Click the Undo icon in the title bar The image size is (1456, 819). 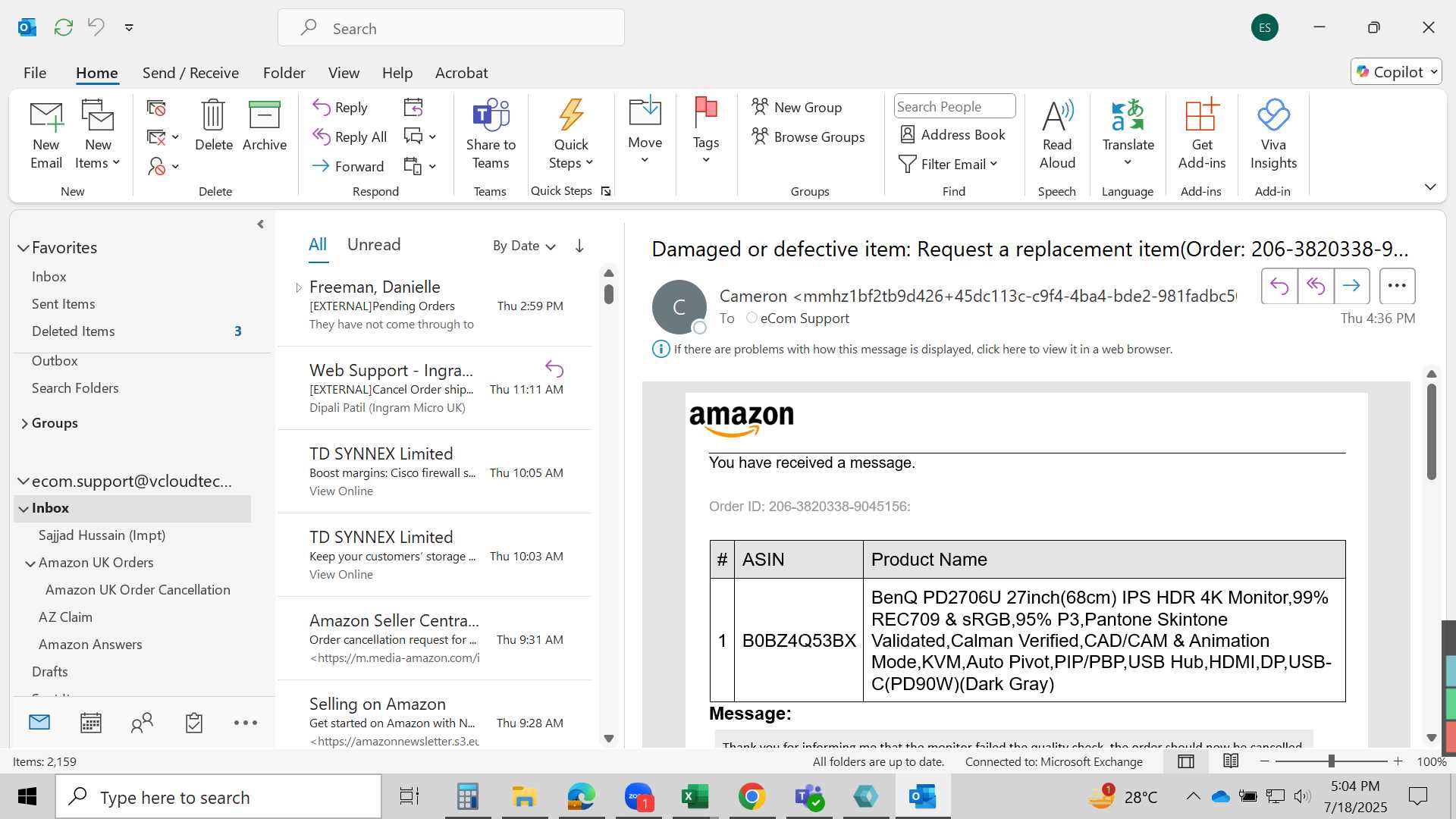[96, 27]
